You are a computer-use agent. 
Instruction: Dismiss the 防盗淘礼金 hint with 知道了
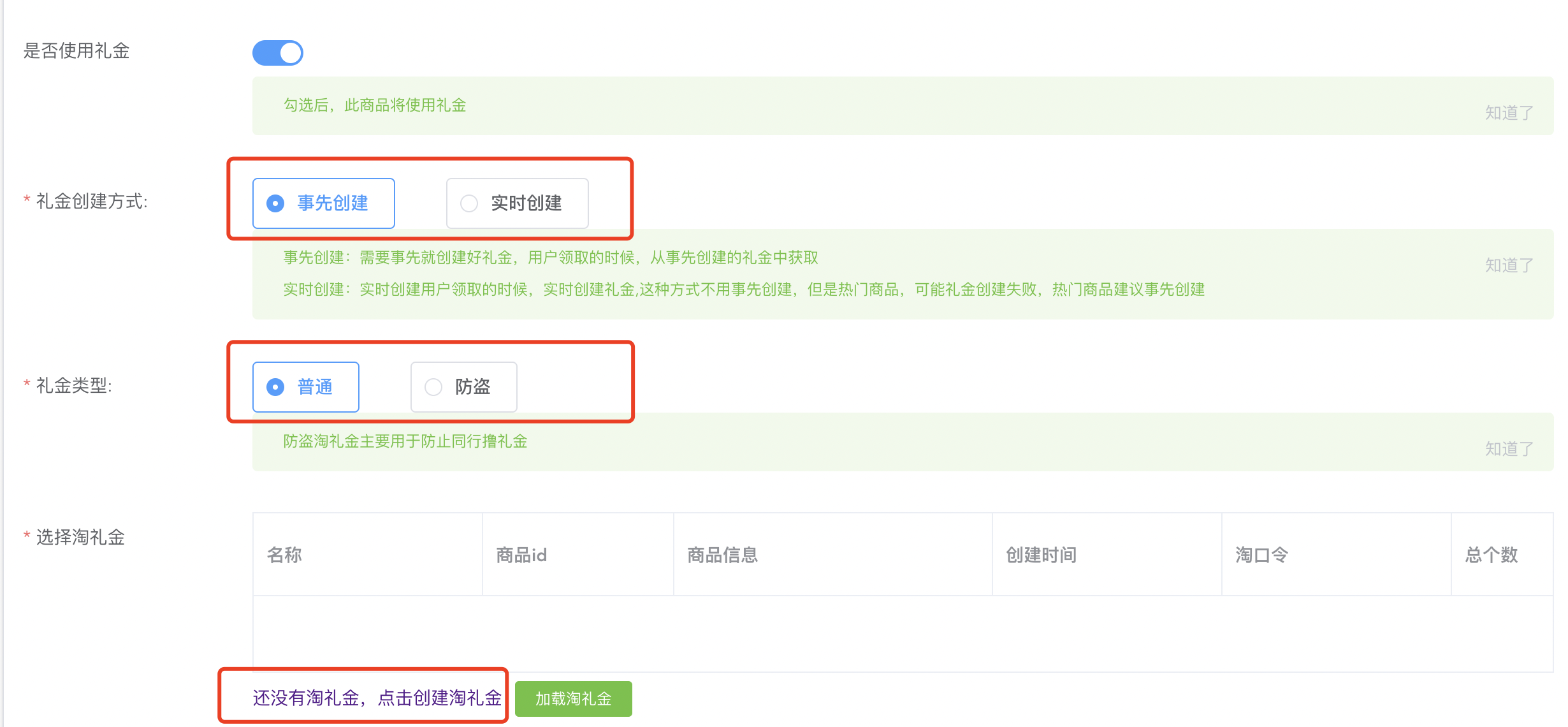pyautogui.click(x=1509, y=449)
